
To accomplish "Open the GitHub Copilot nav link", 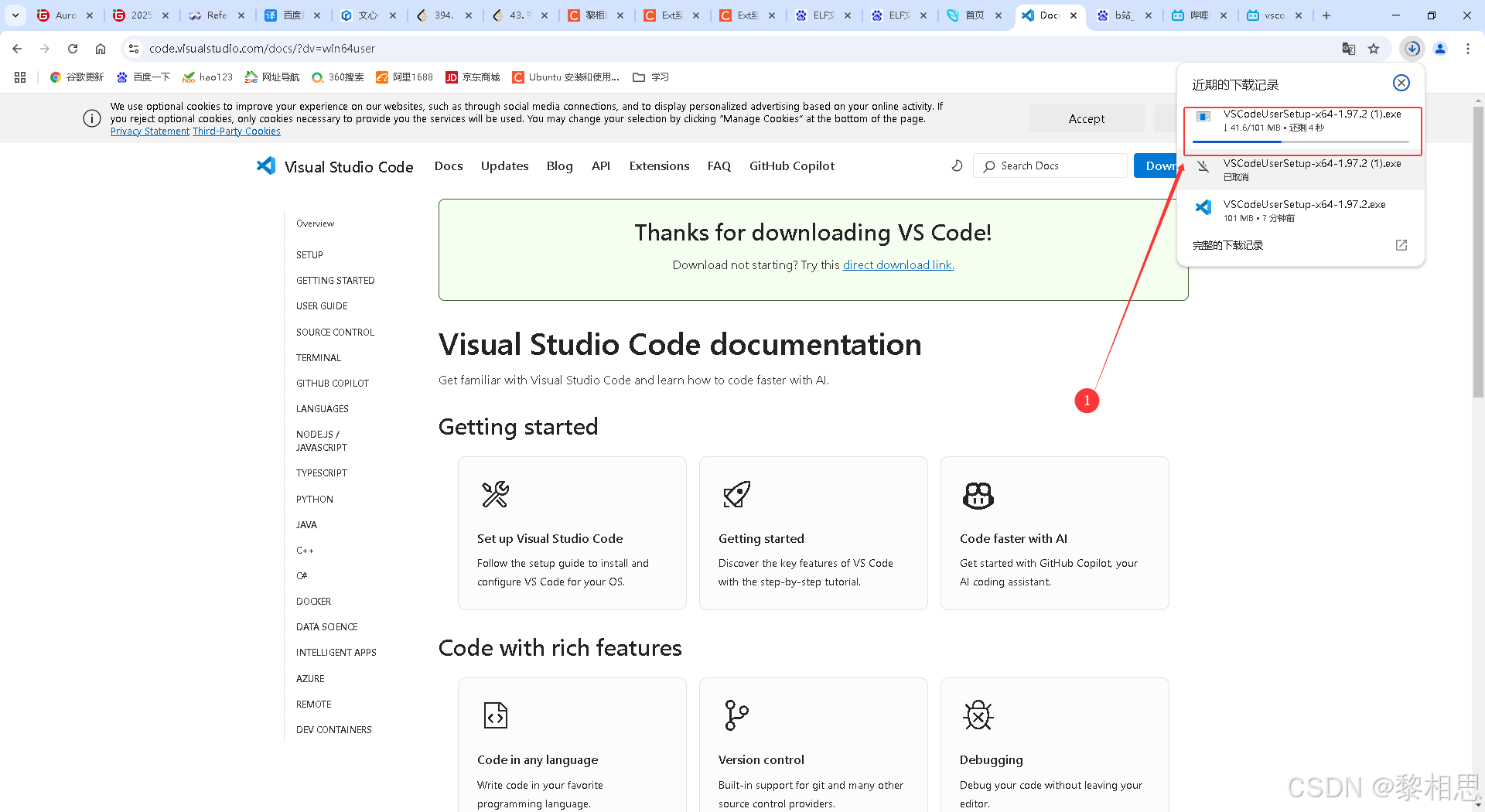I will tap(792, 165).
